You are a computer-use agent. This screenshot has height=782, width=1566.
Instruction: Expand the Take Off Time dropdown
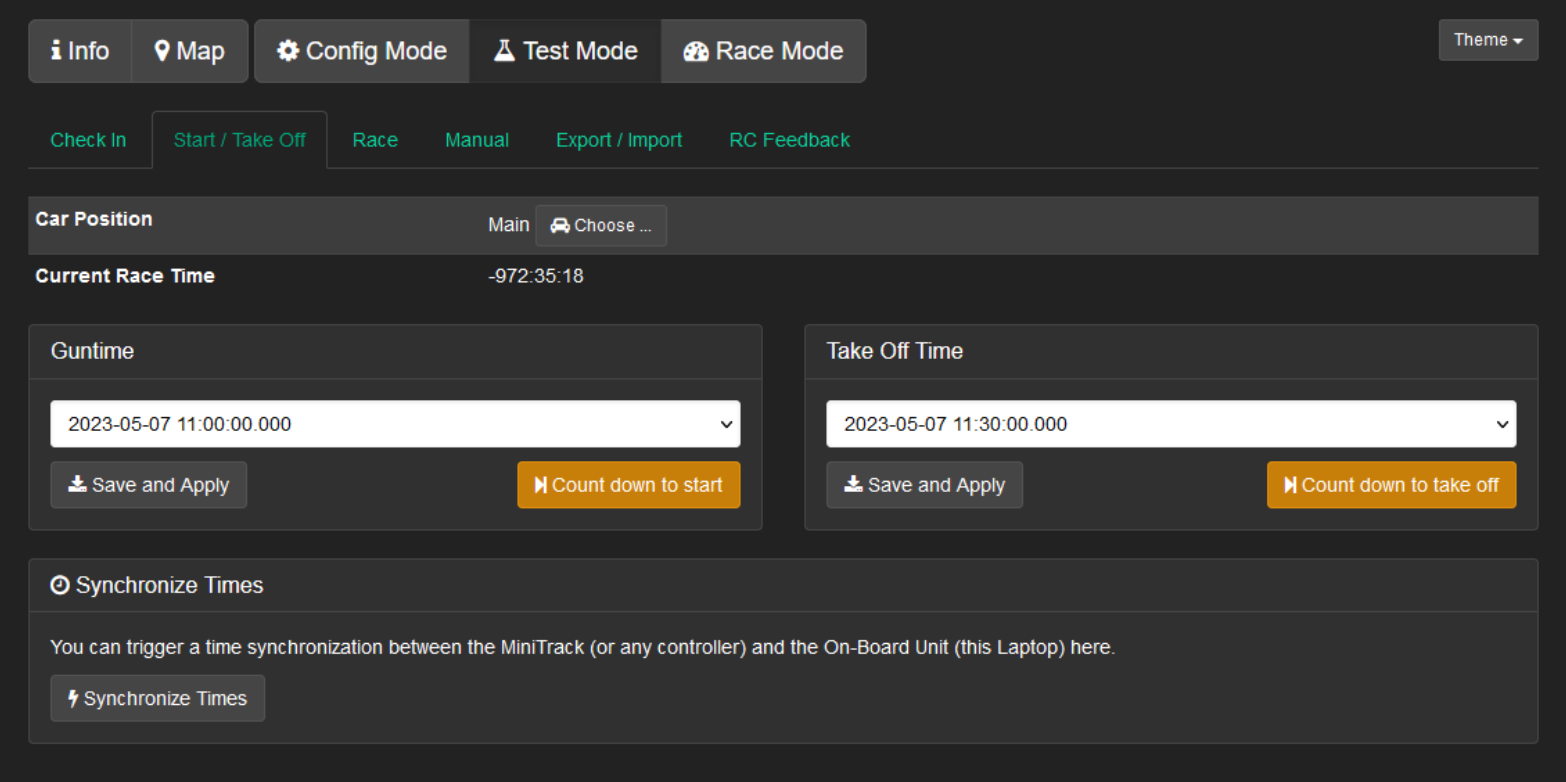point(1171,424)
